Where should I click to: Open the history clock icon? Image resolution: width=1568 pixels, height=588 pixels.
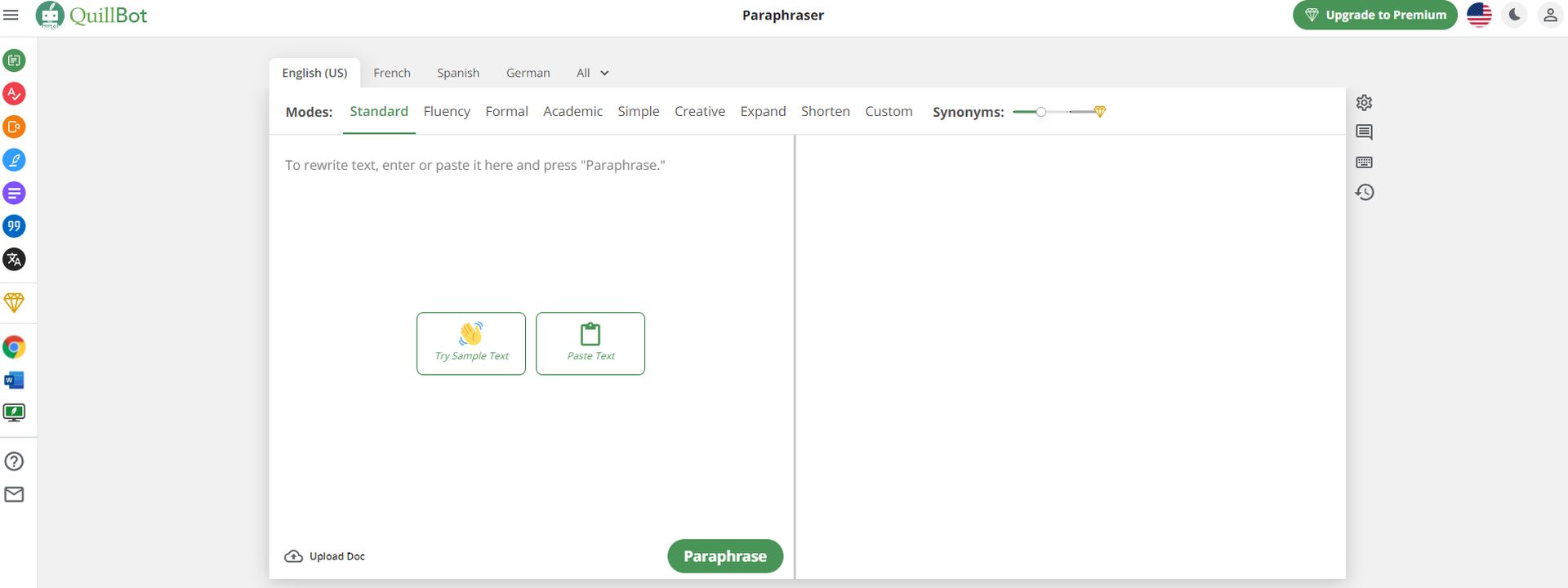tap(1364, 193)
